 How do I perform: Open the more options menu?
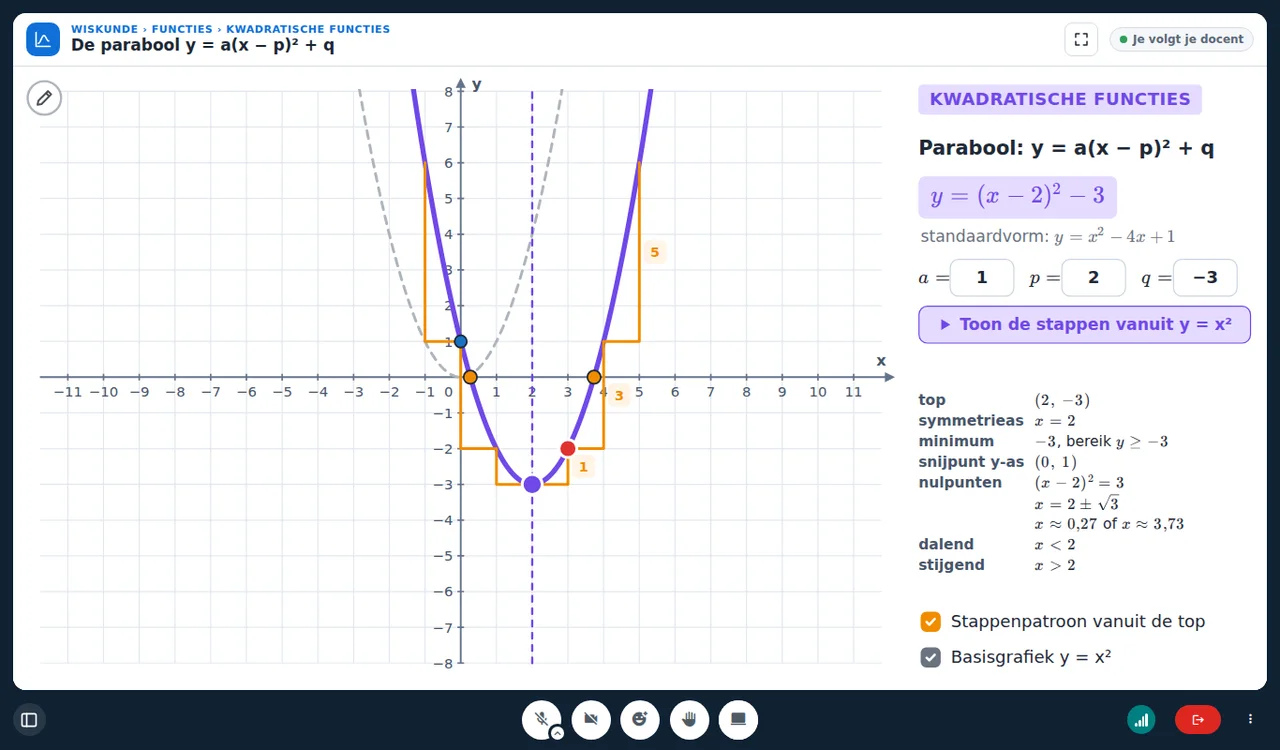click(x=1250, y=719)
